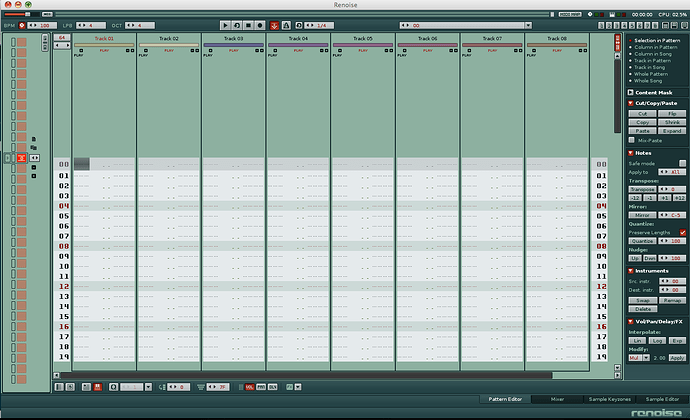
Task: Click the quantize Q icon in bottom toolbar
Action: pos(114,387)
